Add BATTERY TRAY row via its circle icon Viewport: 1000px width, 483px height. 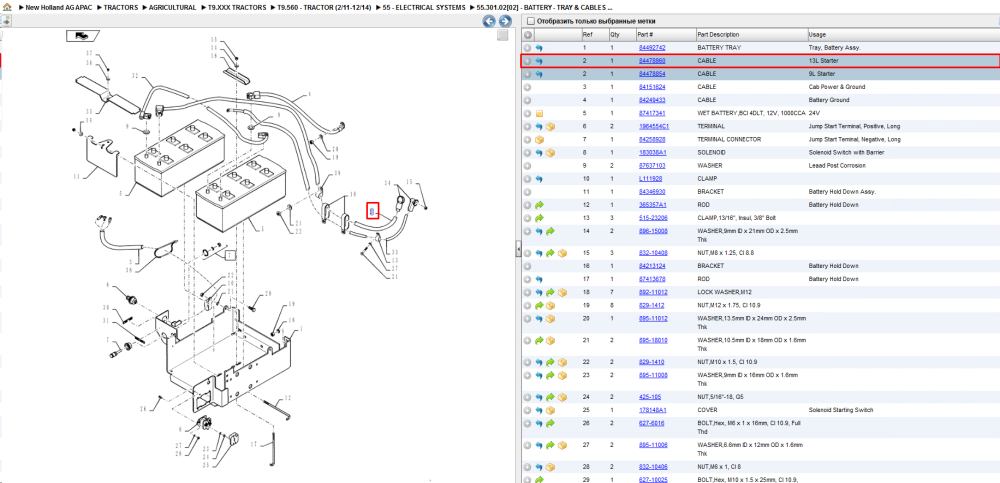click(527, 48)
